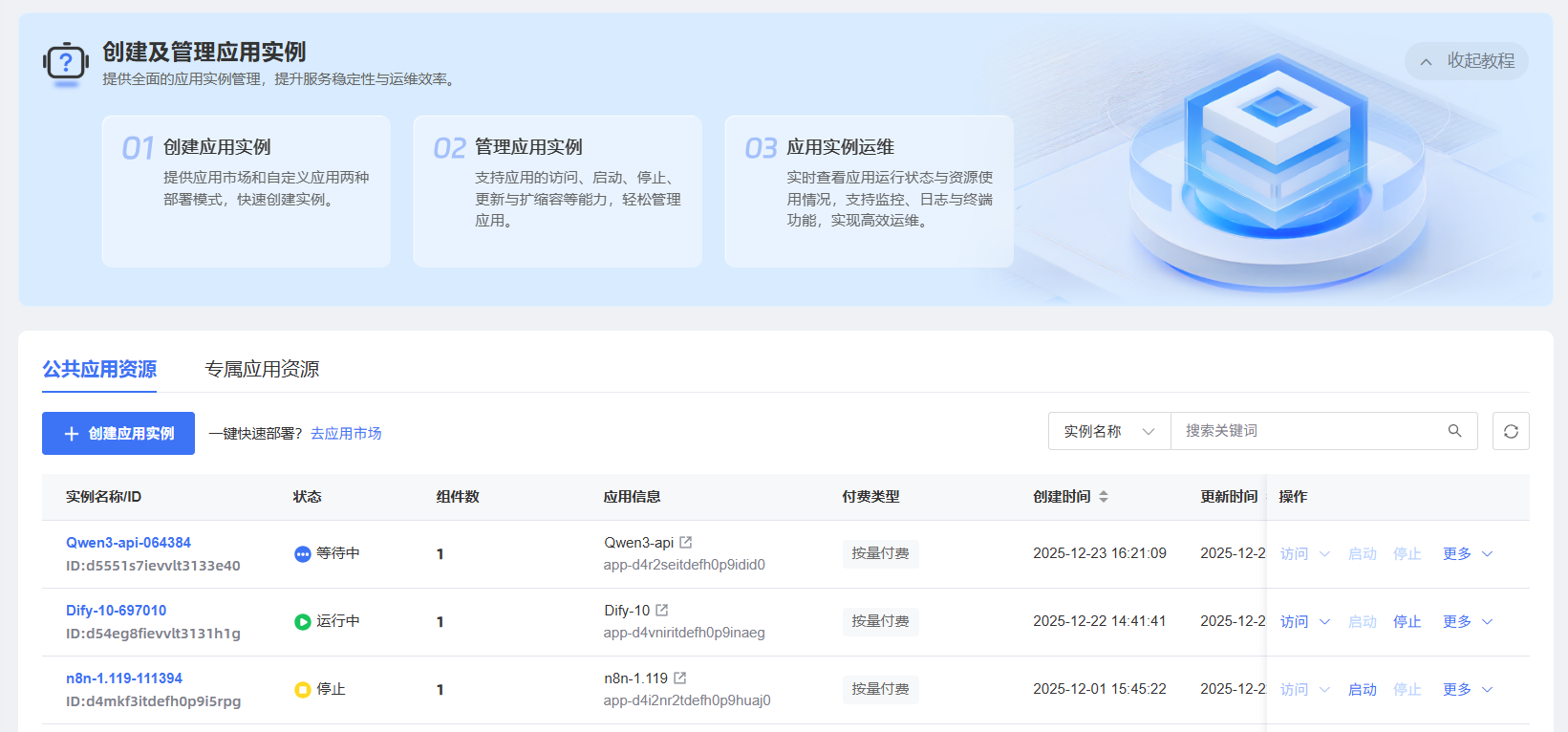Image resolution: width=1568 pixels, height=732 pixels.
Task: Sort by 创建时间 using sort arrows
Action: (1104, 497)
